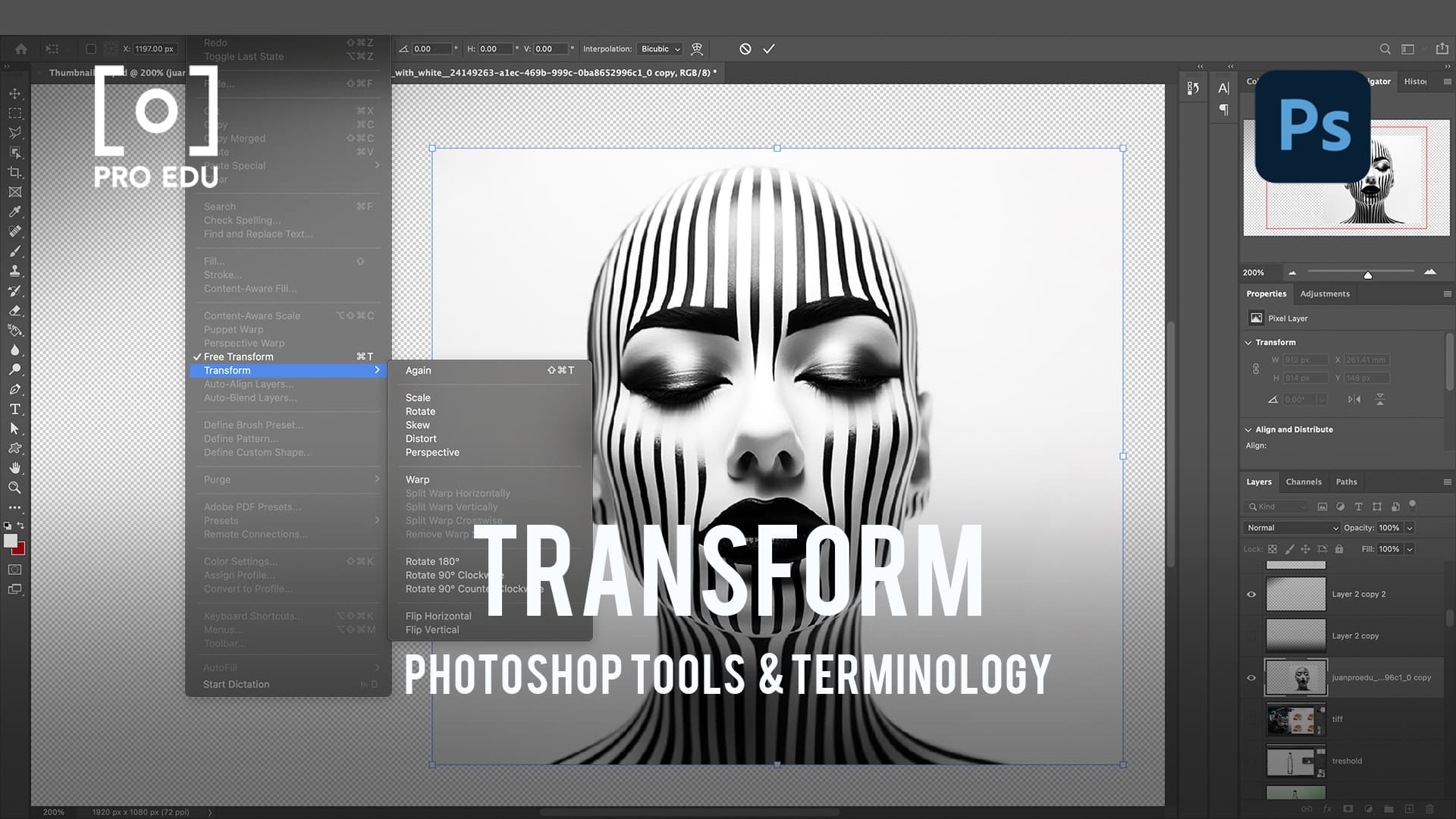1456x819 pixels.
Task: Lock transparent pixels in the Layers panel
Action: click(x=1271, y=549)
